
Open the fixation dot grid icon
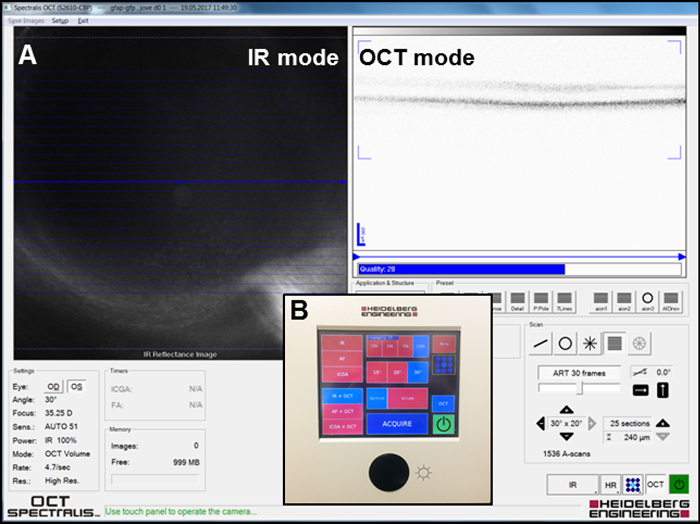tap(633, 484)
